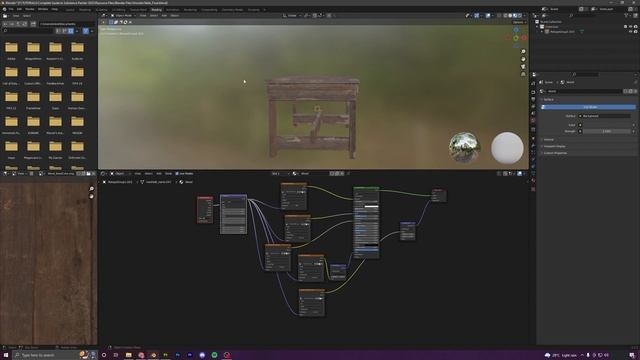Click the image editor zoom icon

click(x=91, y=189)
